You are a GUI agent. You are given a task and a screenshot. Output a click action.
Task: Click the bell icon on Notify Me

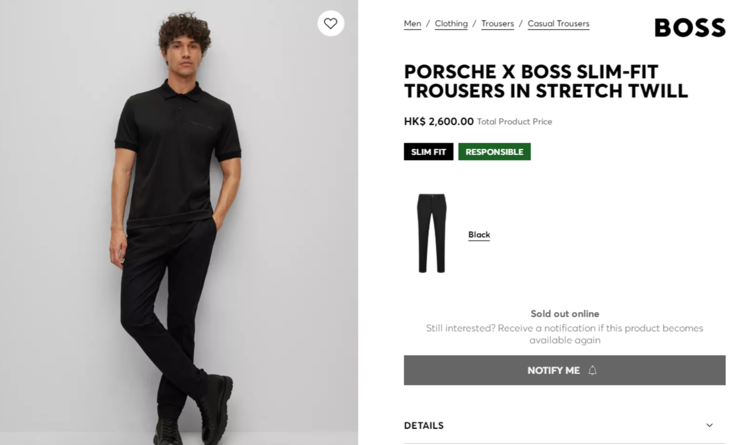click(x=593, y=370)
